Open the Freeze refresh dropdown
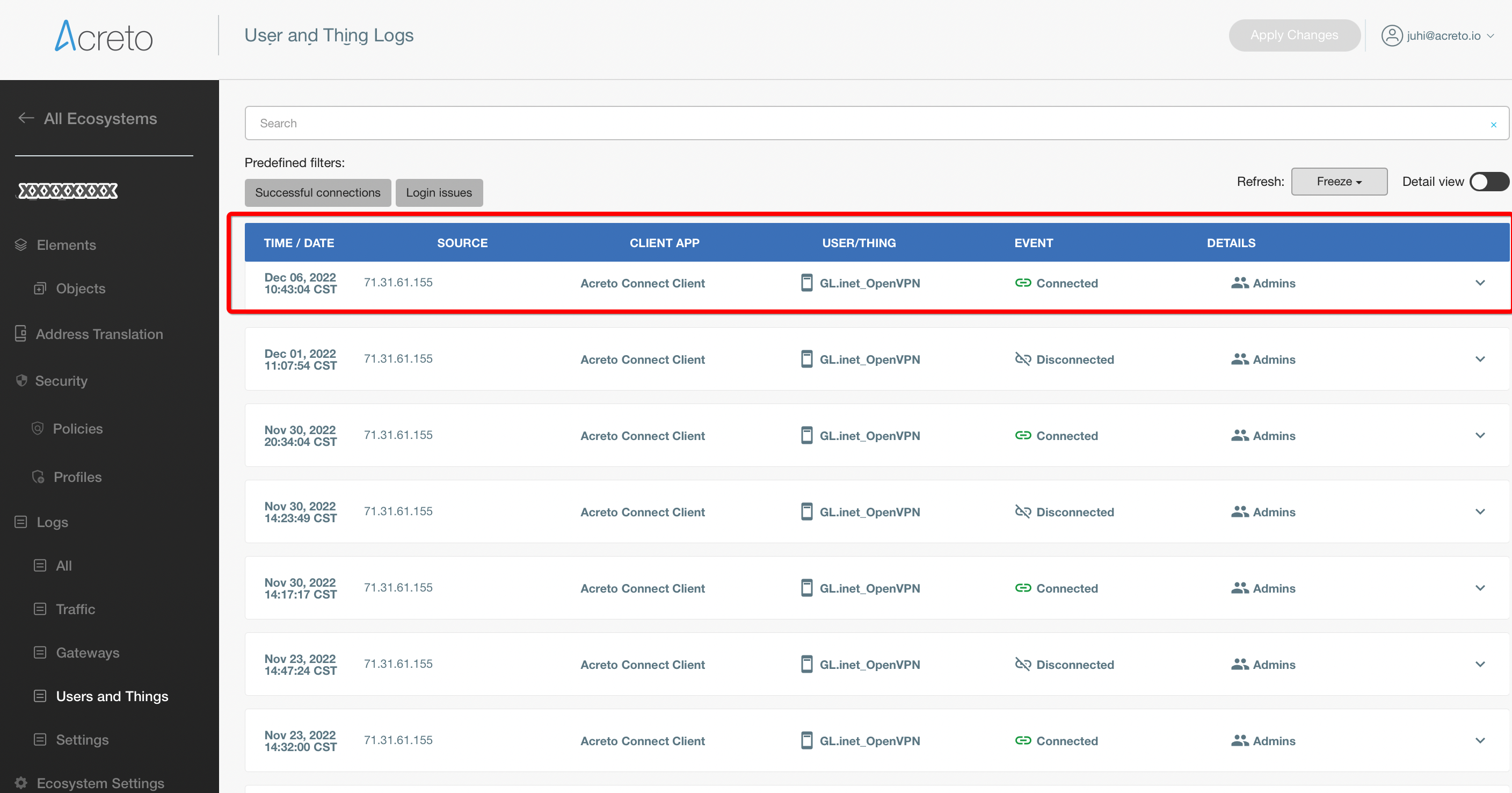This screenshot has height=793, width=1512. click(1339, 182)
